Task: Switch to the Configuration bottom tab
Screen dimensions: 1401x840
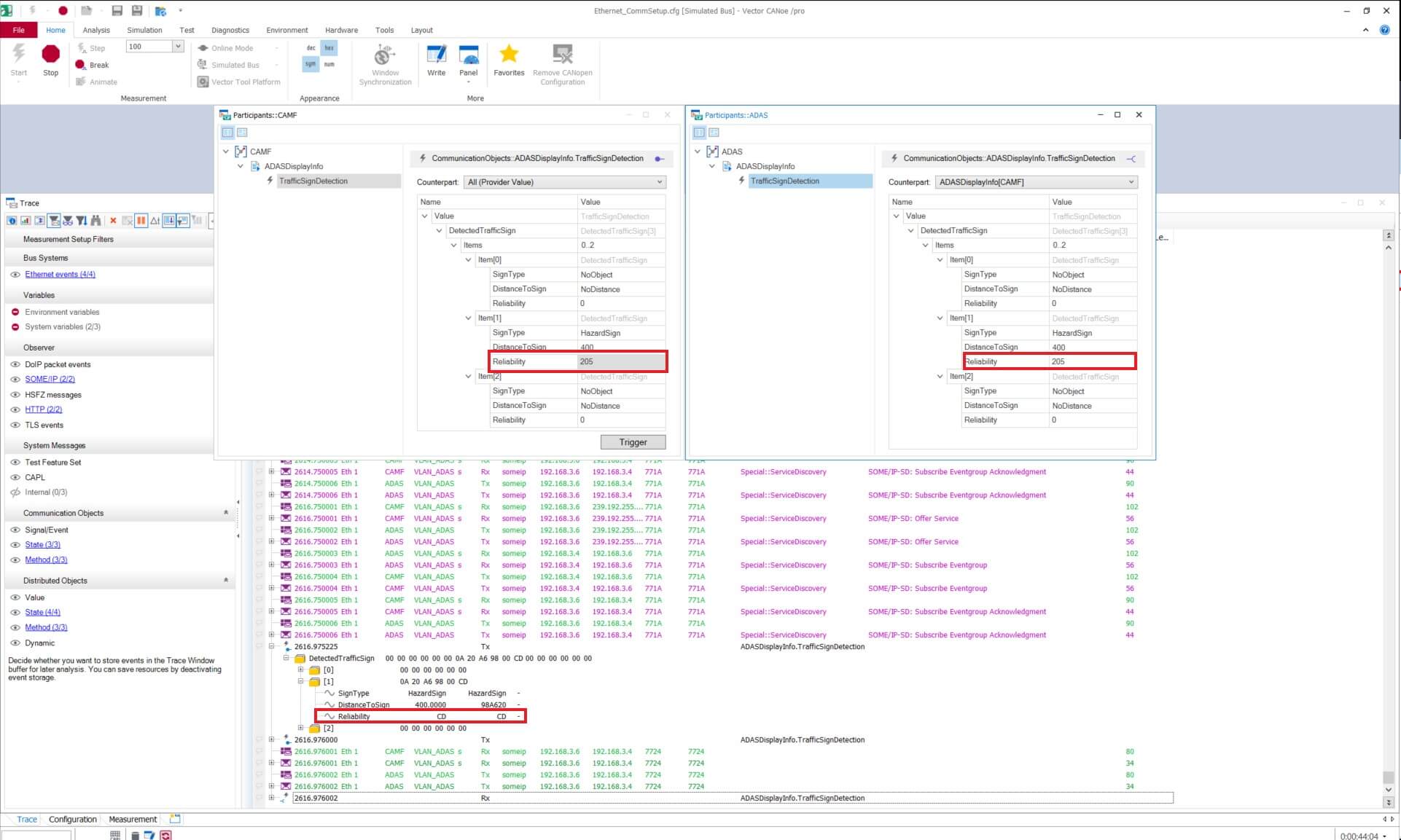Action: click(72, 820)
